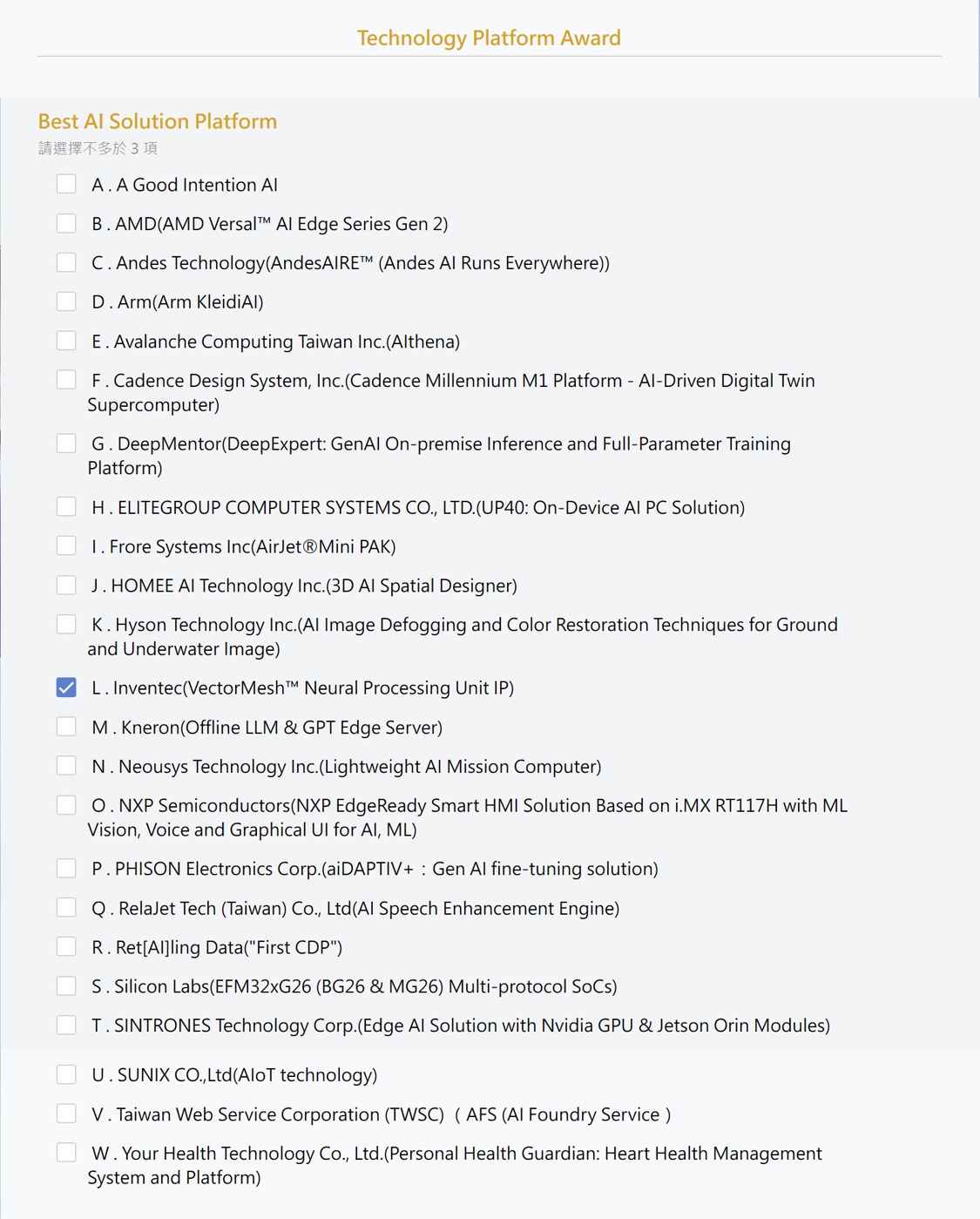Viewport: 980px width, 1219px height.
Task: Check Ret[AI]ling Data First CDP box
Action: [66, 946]
